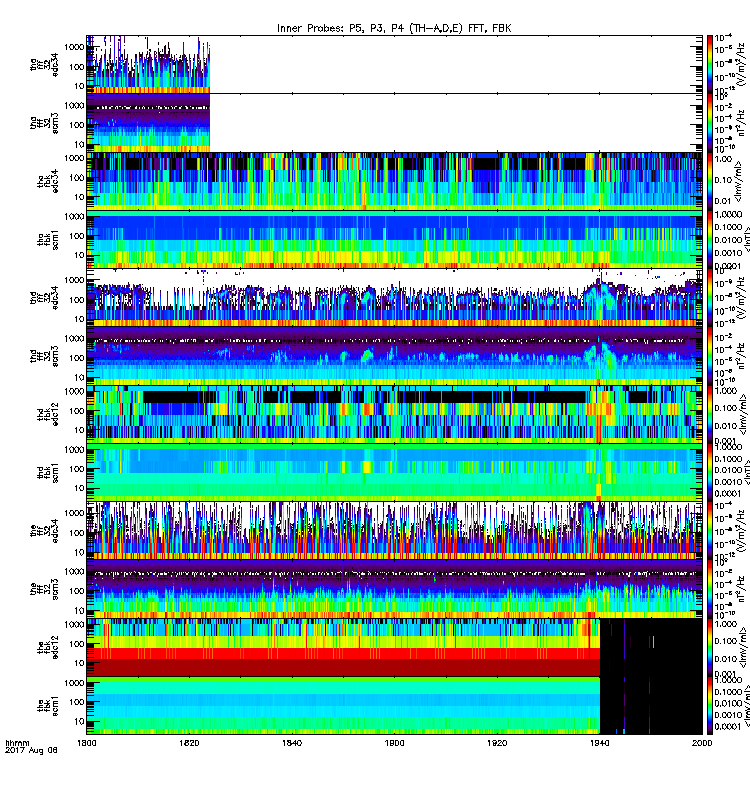This screenshot has height=800, width=750.
Task: Click the color bar beside tha fff scm3 panel
Action: [x=709, y=123]
